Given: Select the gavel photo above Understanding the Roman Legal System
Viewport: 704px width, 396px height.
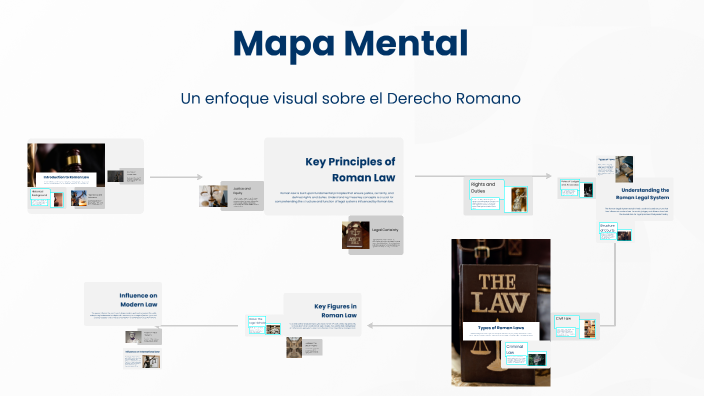Looking at the screenshot, I should [624, 169].
